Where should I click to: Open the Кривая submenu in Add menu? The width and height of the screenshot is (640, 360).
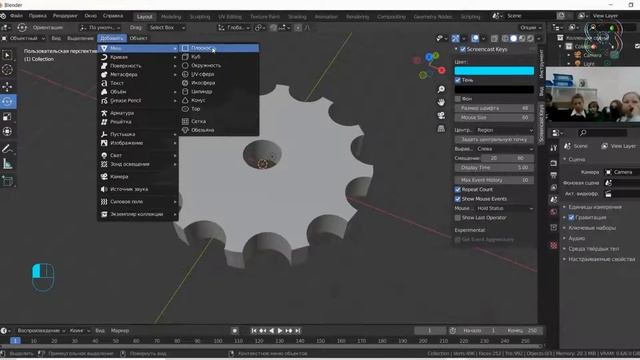click(x=138, y=57)
